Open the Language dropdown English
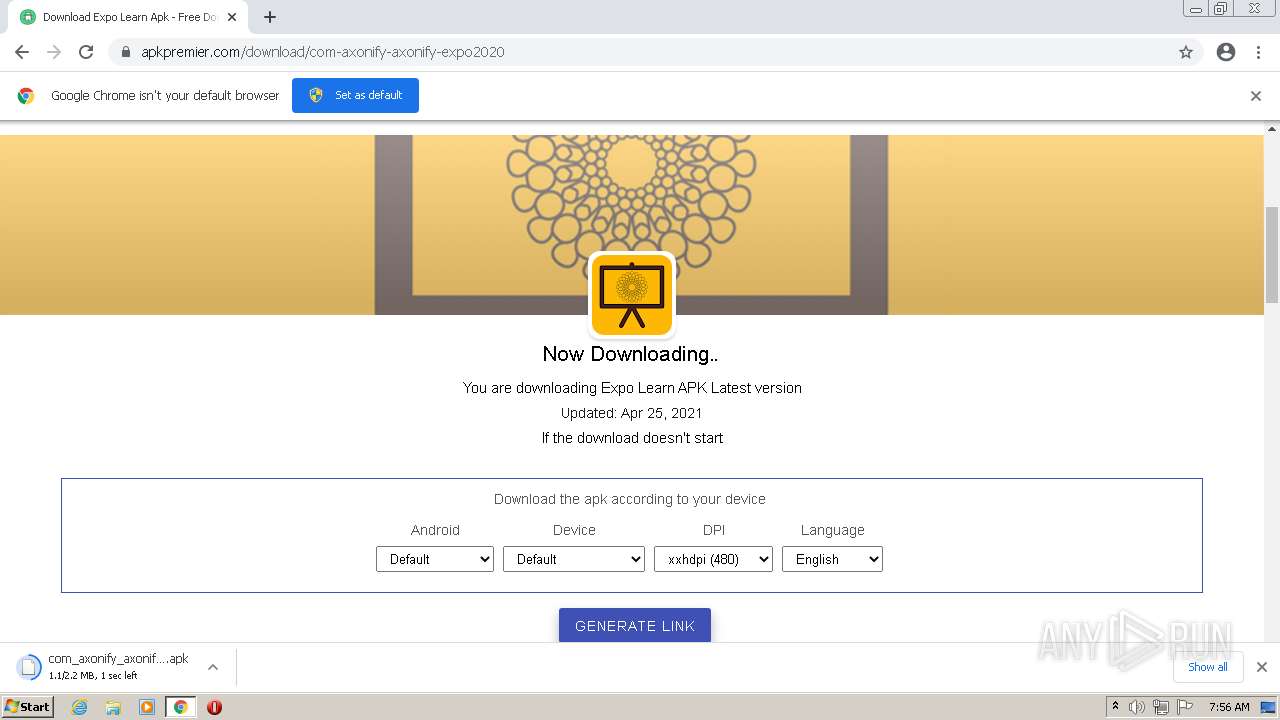1280x720 pixels. coord(832,559)
